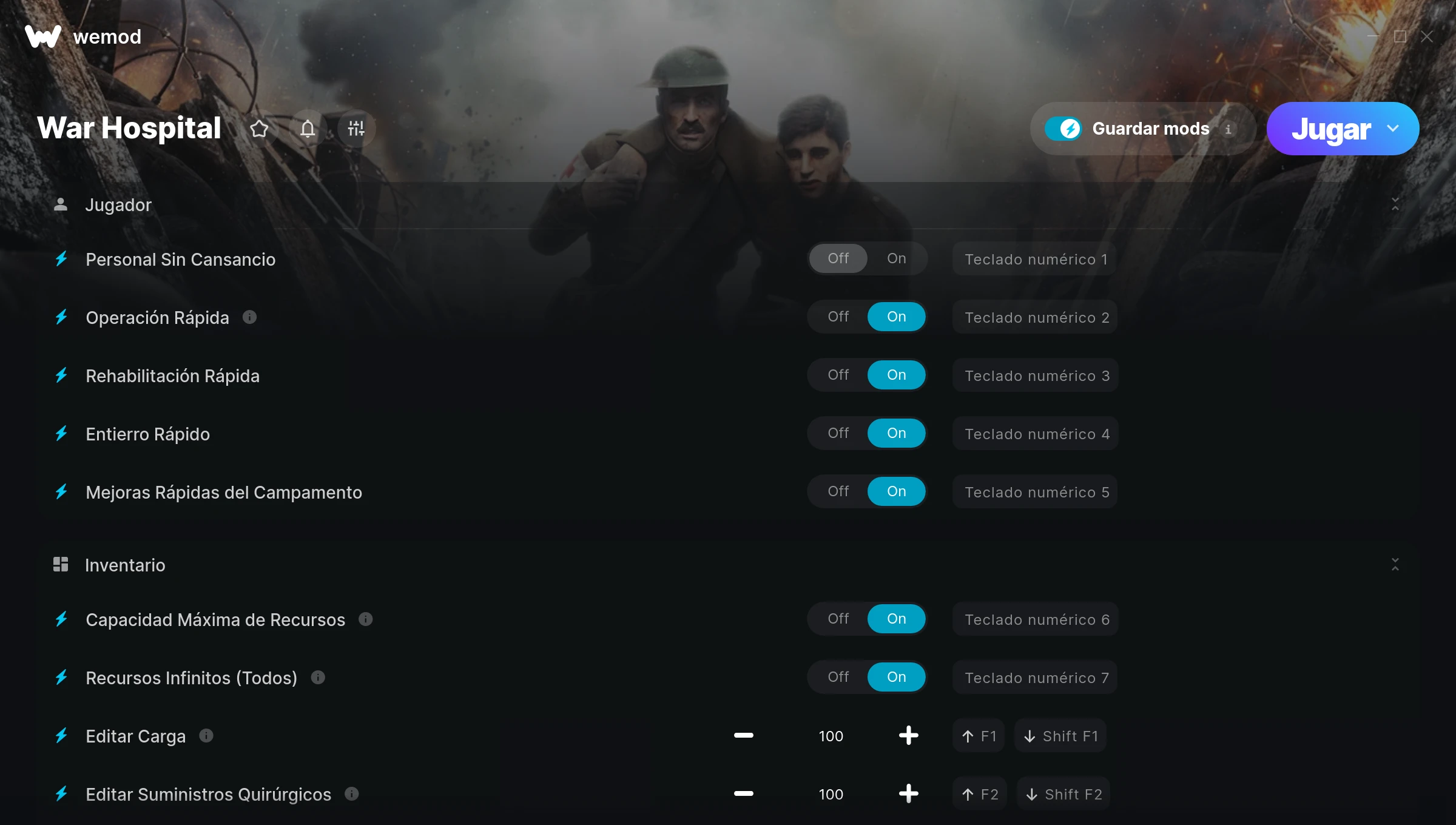
Task: Increase Editar Carga with plus button
Action: [908, 735]
